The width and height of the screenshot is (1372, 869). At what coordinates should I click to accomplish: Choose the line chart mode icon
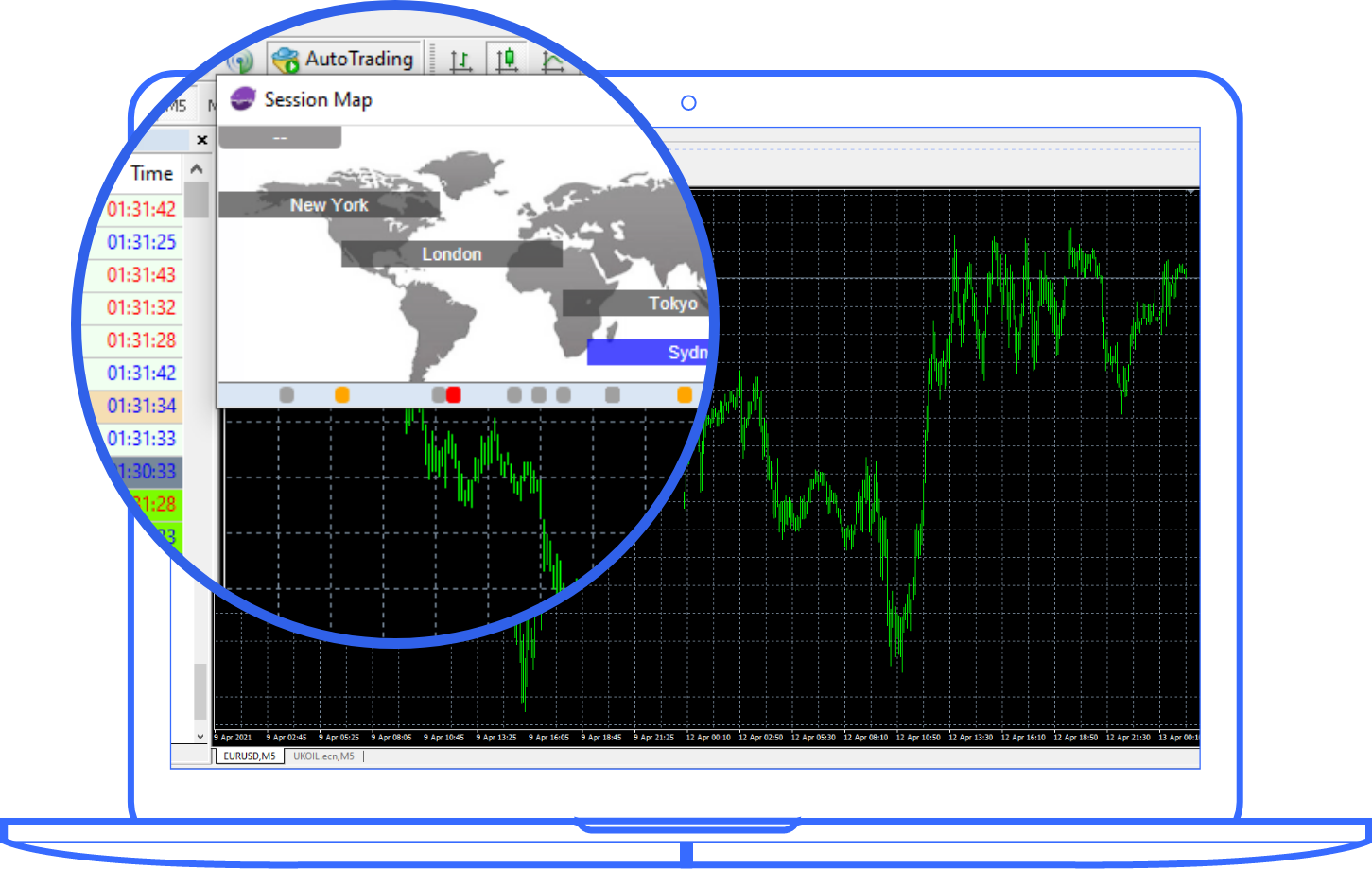click(552, 62)
